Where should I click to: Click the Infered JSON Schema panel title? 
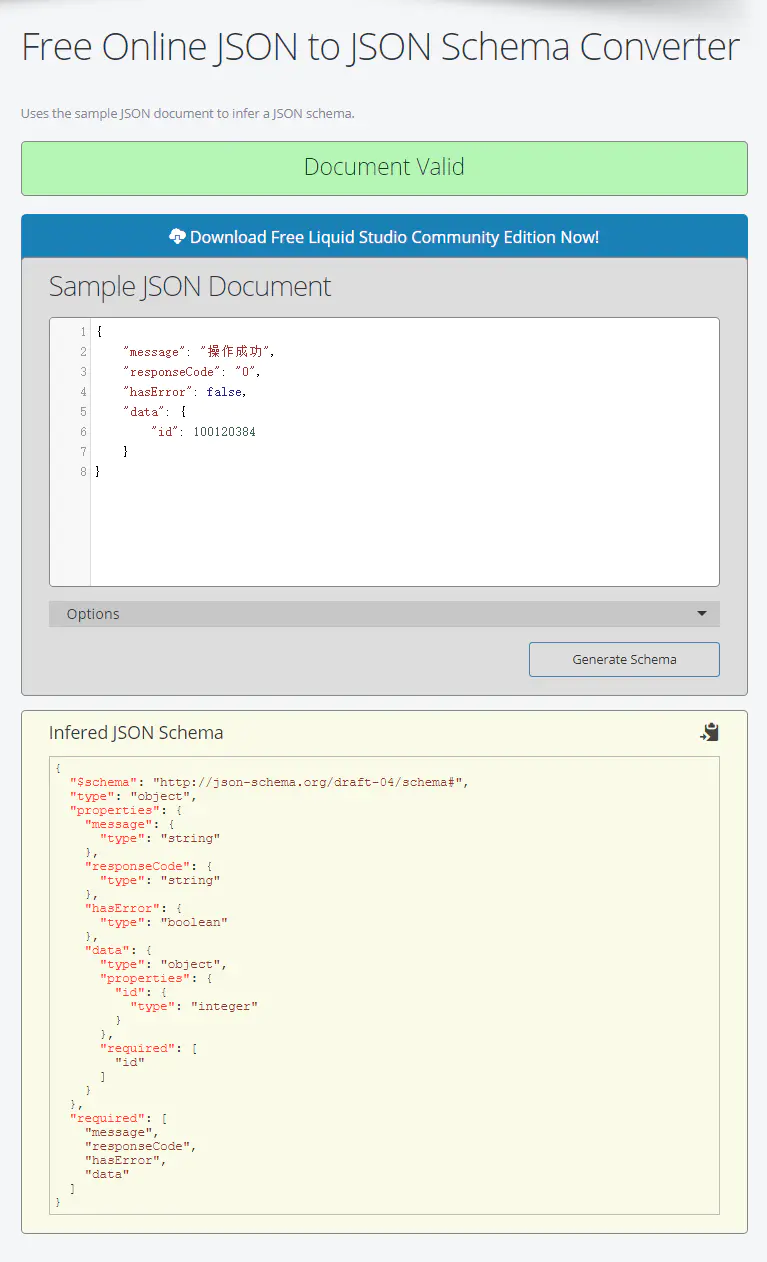pyautogui.click(x=136, y=733)
